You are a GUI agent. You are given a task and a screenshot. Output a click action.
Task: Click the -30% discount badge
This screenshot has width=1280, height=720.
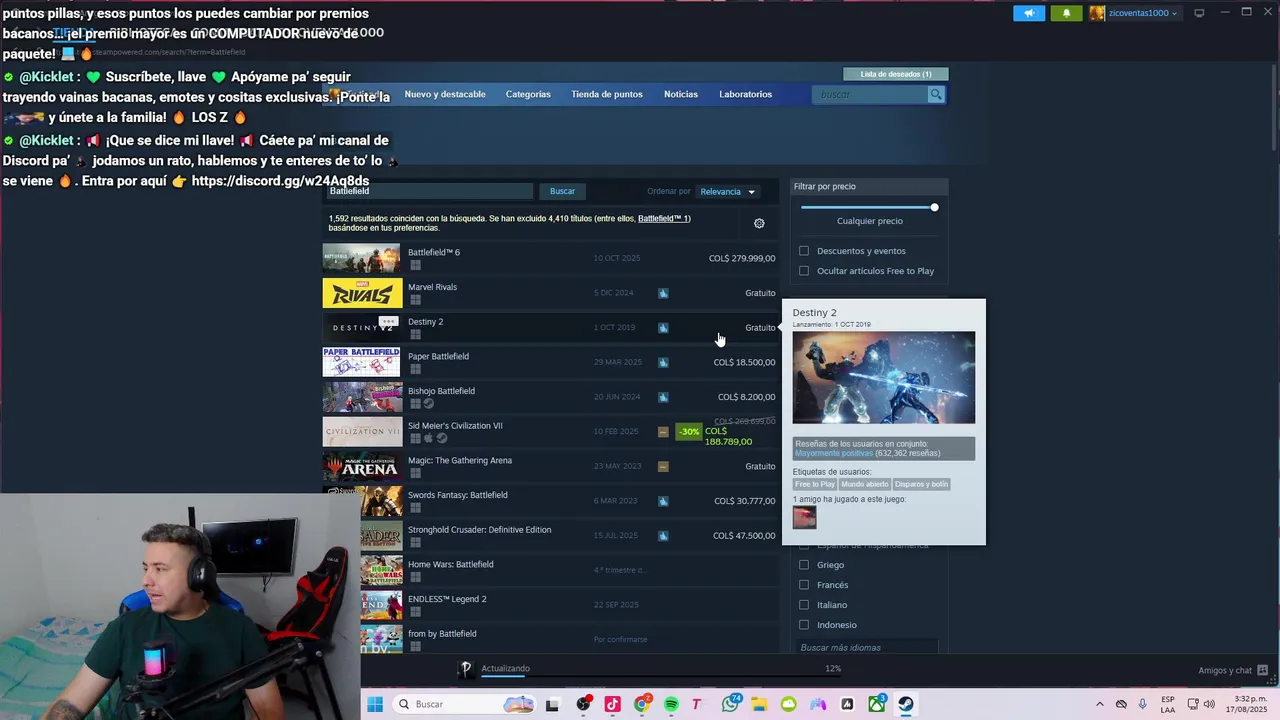pyautogui.click(x=689, y=432)
